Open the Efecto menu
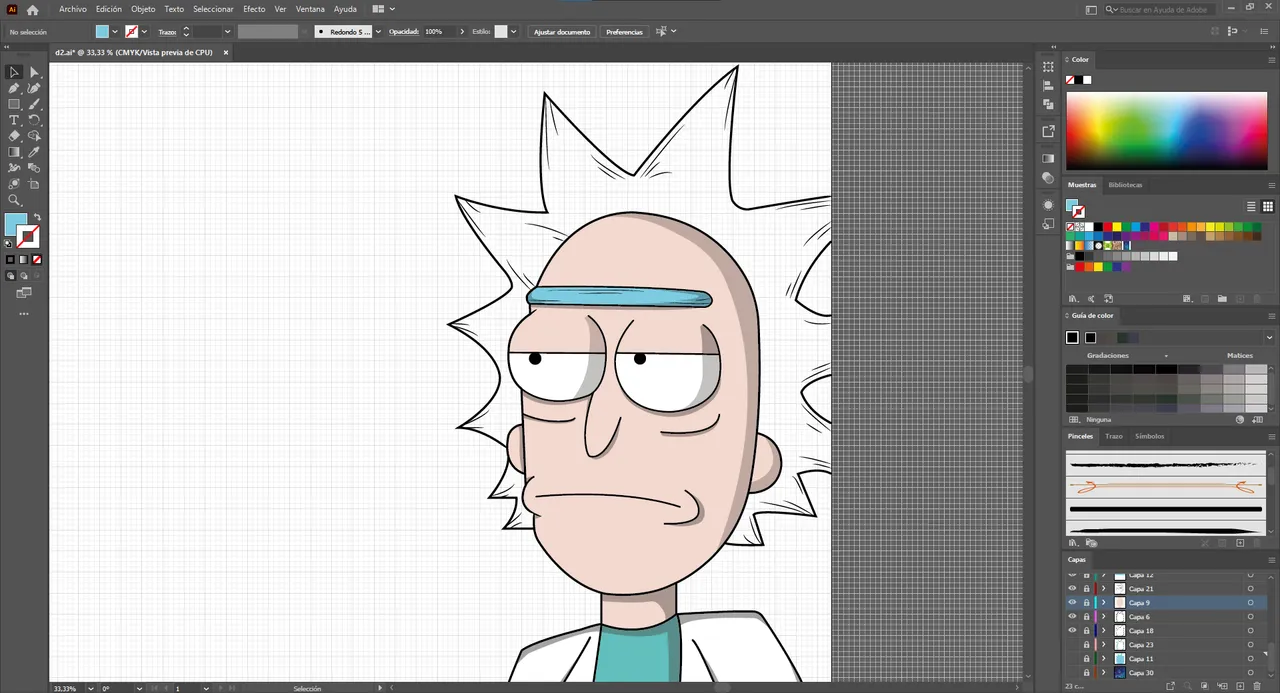 [254, 9]
